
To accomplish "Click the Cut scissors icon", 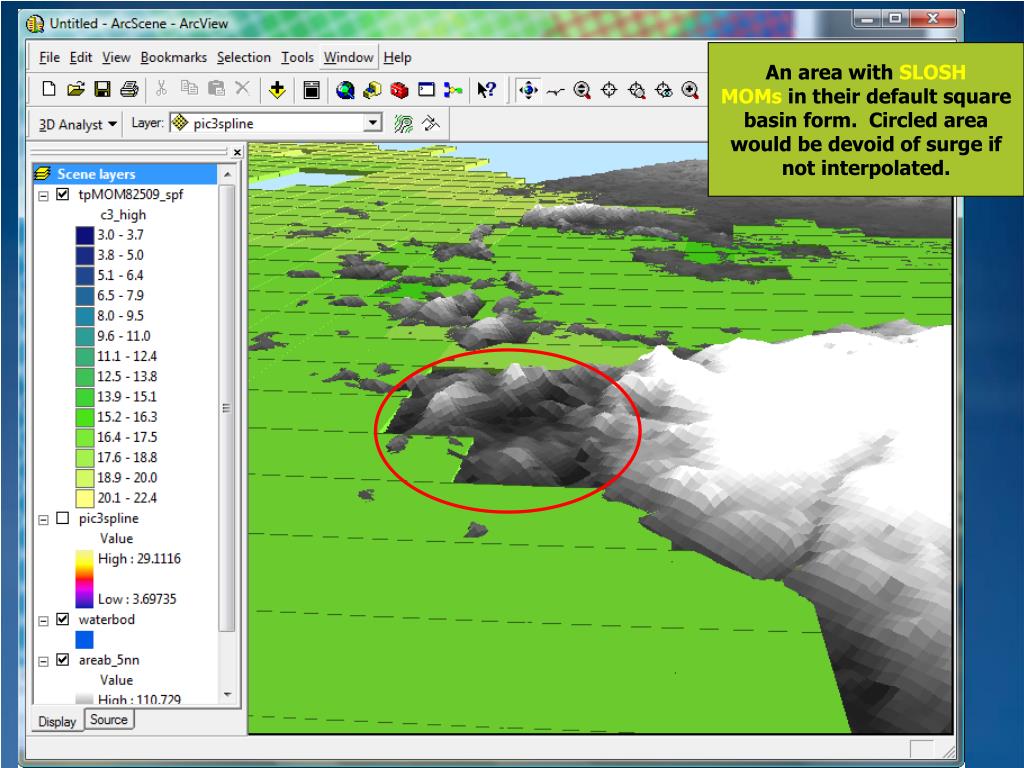I will (161, 88).
